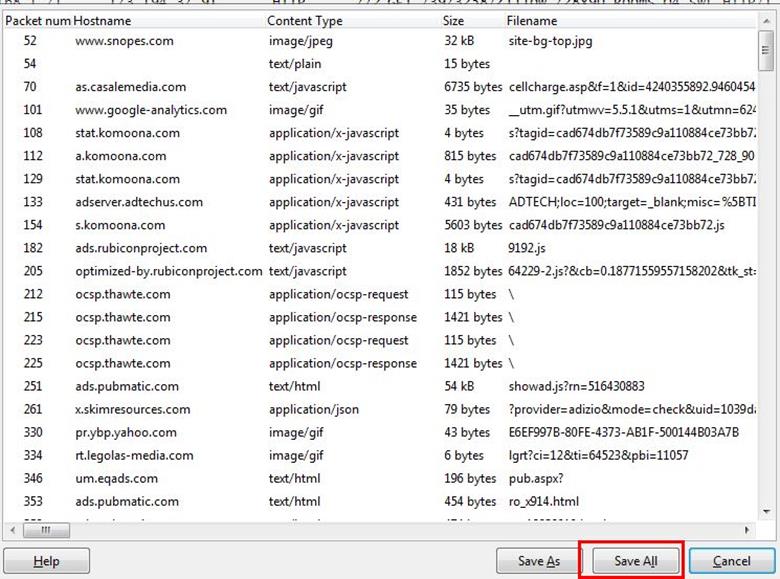
Task: Click the Save All button
Action: pos(636,561)
